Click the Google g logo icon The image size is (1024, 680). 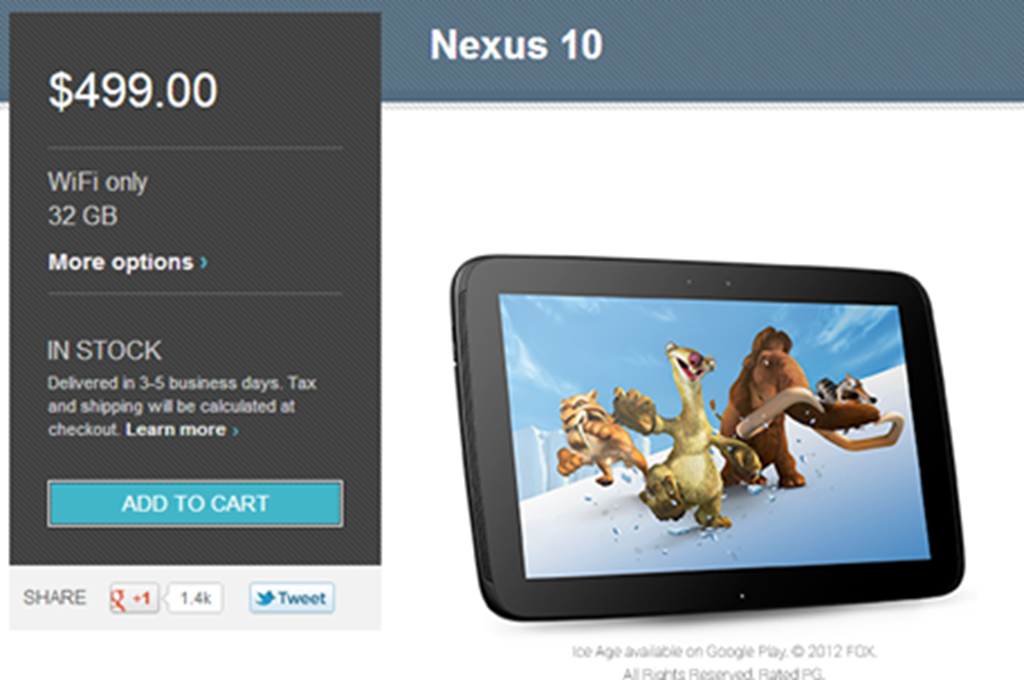click(118, 599)
